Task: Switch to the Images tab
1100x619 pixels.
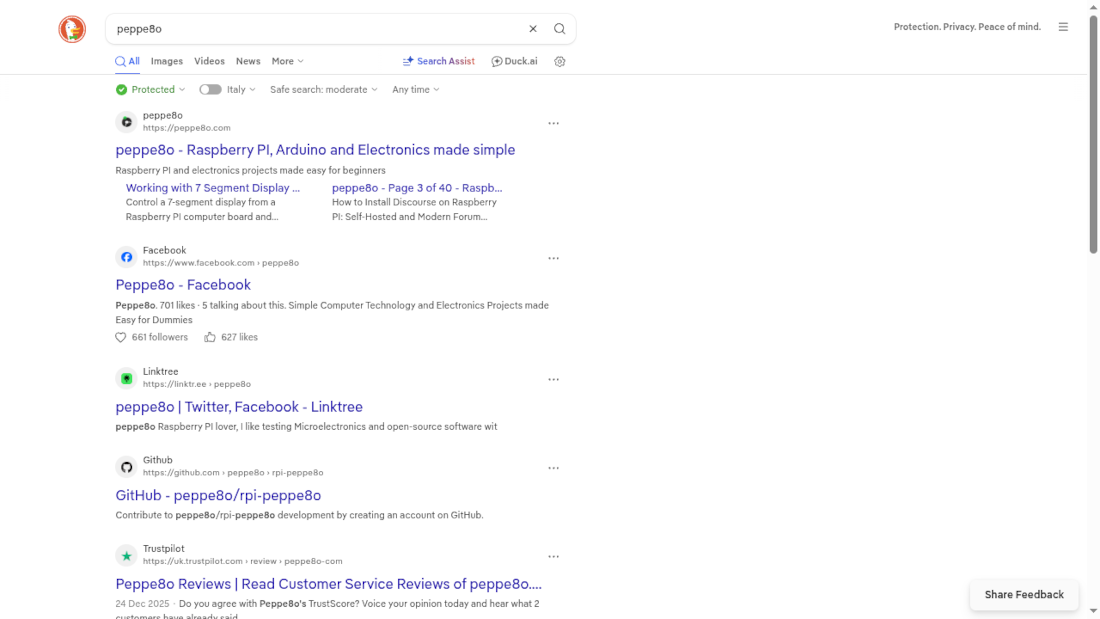Action: tap(166, 61)
